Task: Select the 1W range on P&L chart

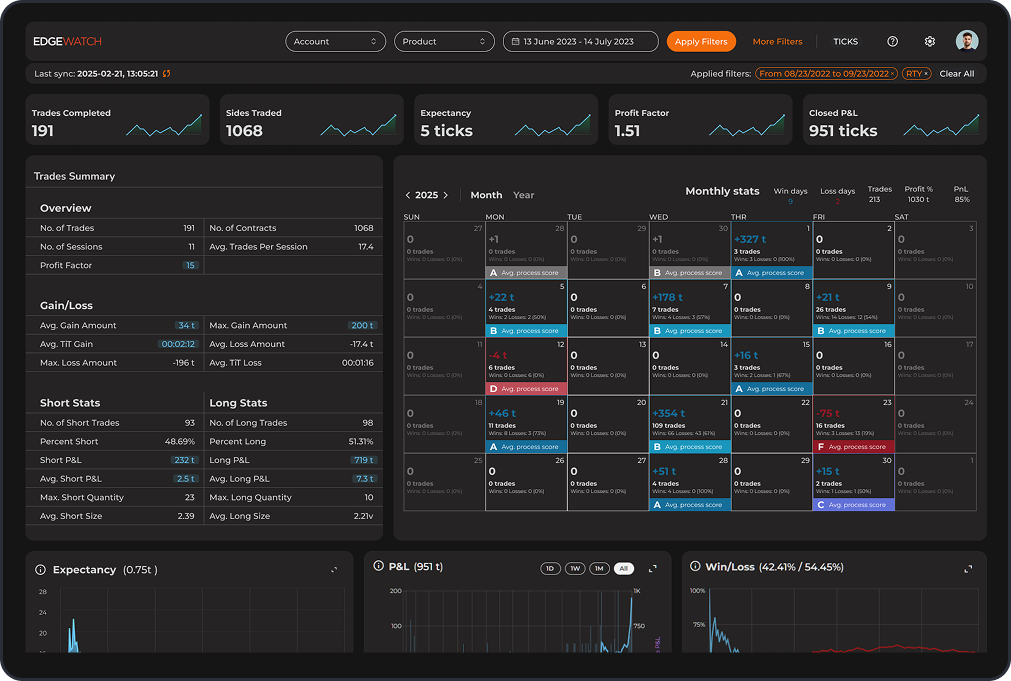Action: click(575, 568)
